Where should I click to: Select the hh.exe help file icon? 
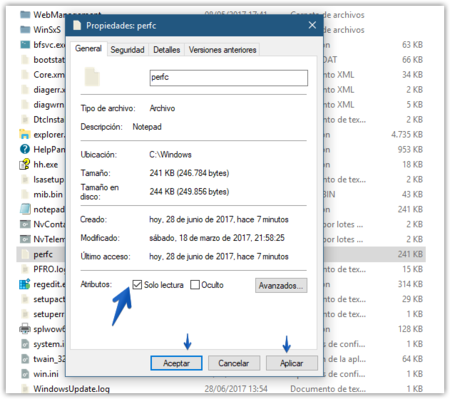point(25,164)
